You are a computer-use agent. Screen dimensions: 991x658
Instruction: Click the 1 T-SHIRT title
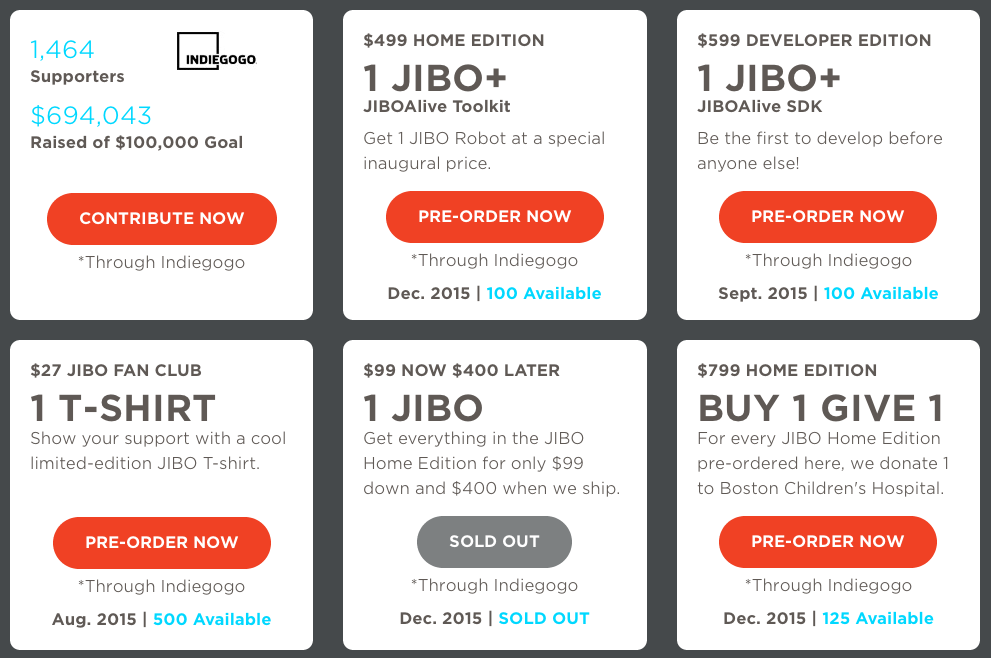click(x=123, y=408)
